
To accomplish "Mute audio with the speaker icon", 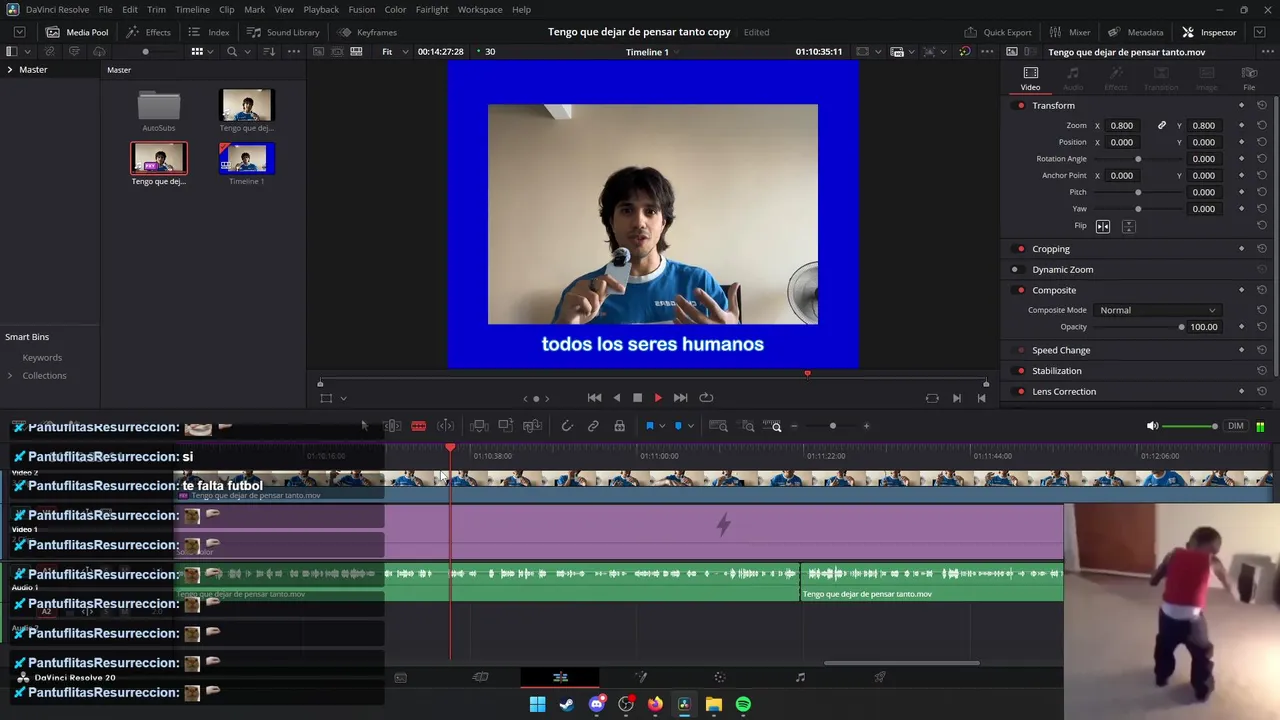I will [1152, 426].
